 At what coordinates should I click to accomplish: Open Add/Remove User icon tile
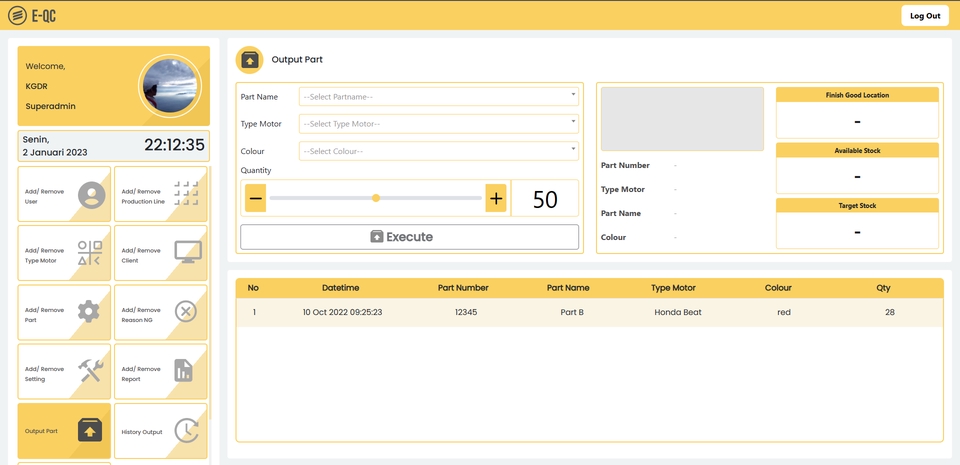point(92,196)
